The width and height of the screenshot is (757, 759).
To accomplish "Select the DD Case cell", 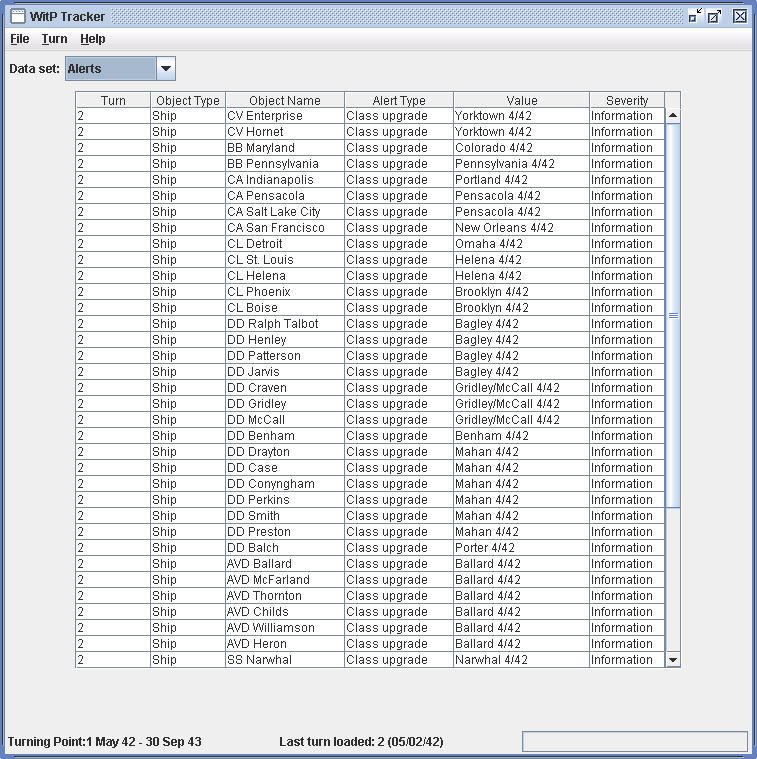I will (x=285, y=467).
